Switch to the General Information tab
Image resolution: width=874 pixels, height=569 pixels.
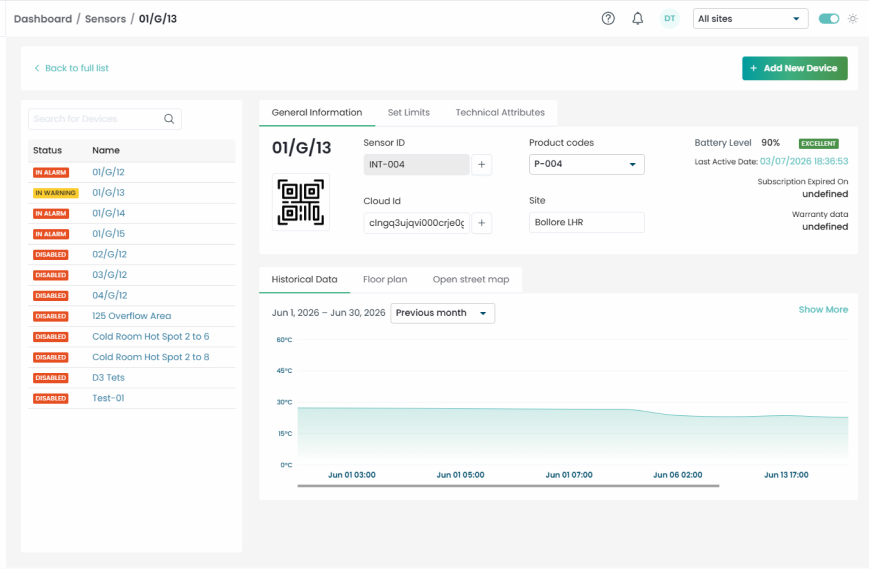pyautogui.click(x=317, y=113)
